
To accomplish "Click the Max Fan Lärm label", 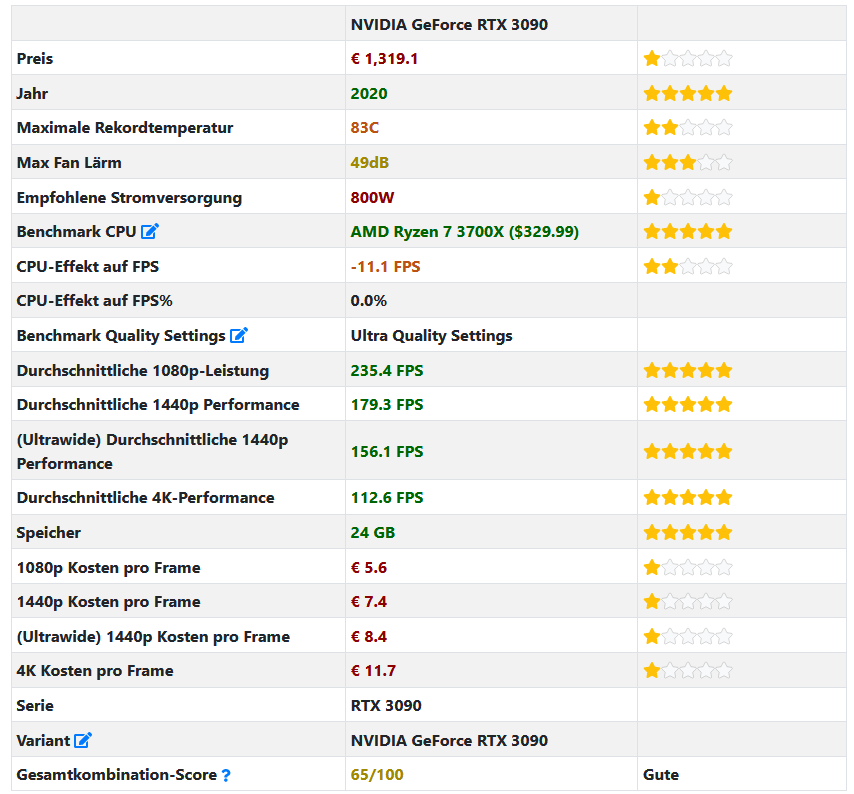I will [69, 162].
